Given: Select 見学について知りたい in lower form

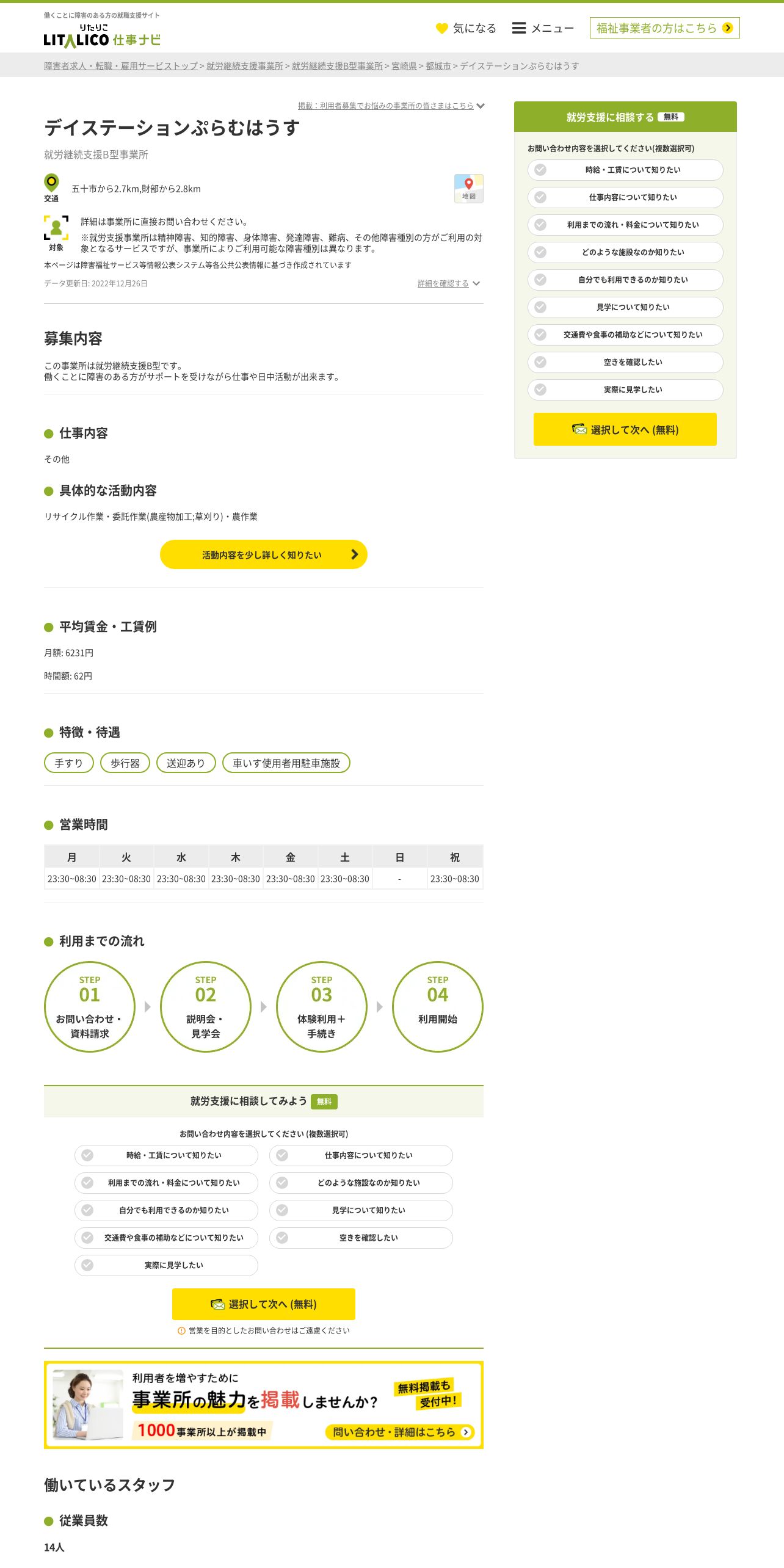Looking at the screenshot, I should click(361, 1210).
